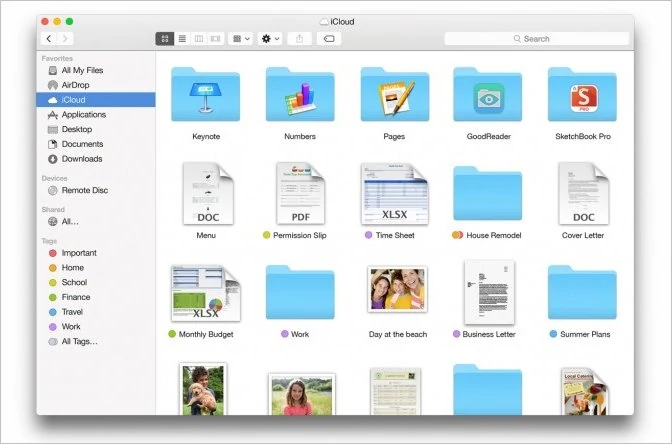Screen dimensions: 672x444
Task: Switch to column view
Action: point(199,39)
